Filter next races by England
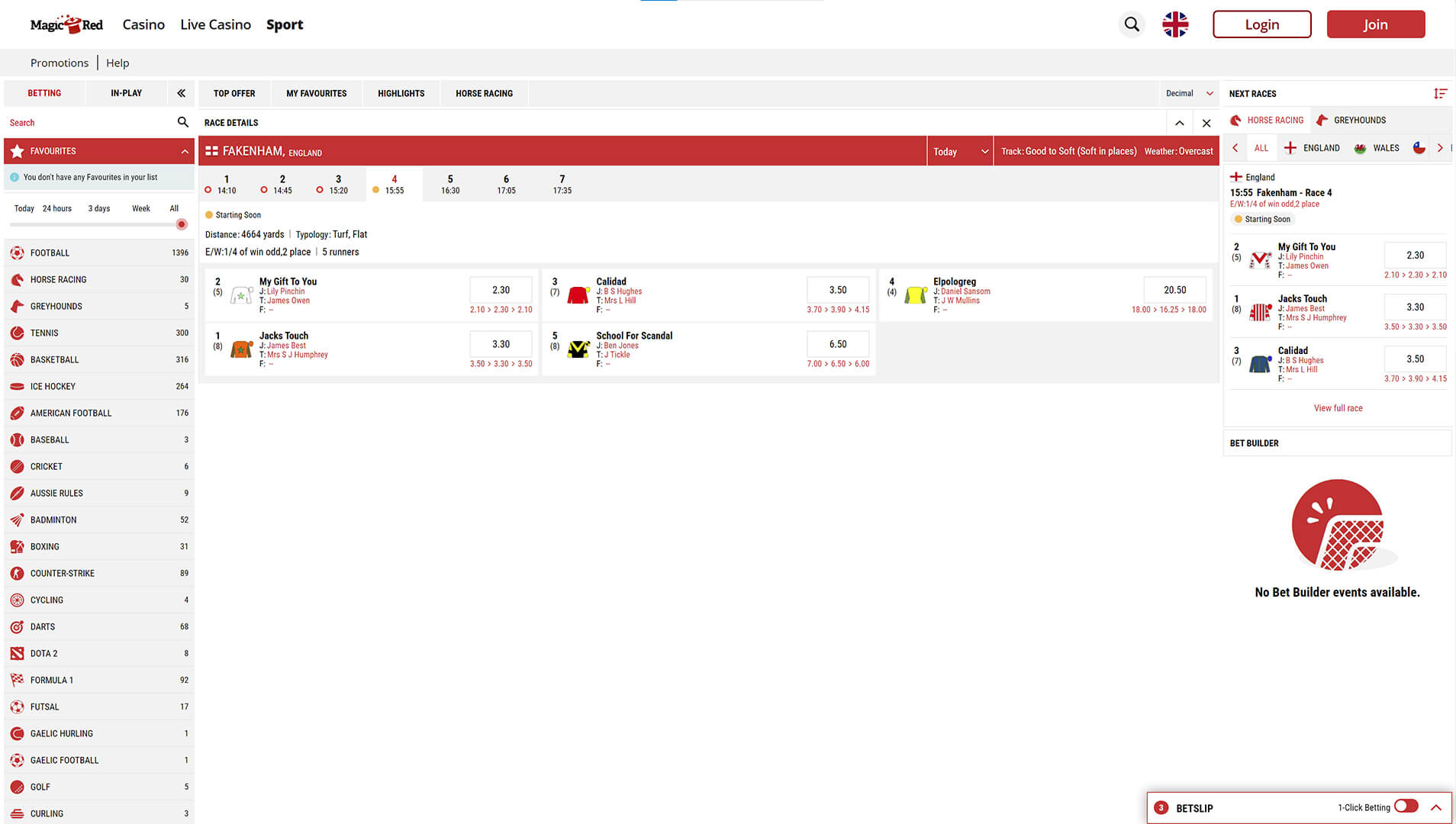The image size is (1456, 824). tap(1312, 148)
